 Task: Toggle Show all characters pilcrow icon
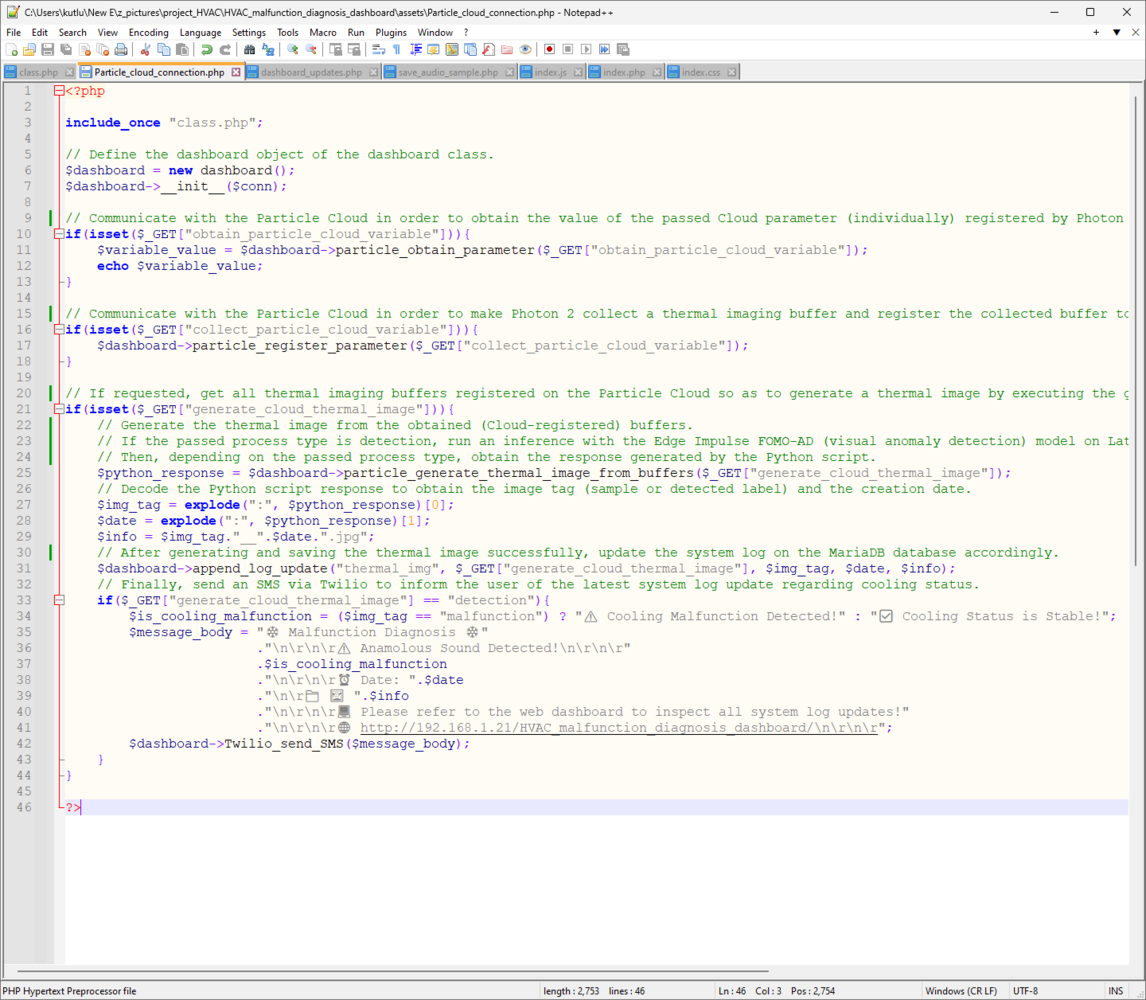click(397, 49)
